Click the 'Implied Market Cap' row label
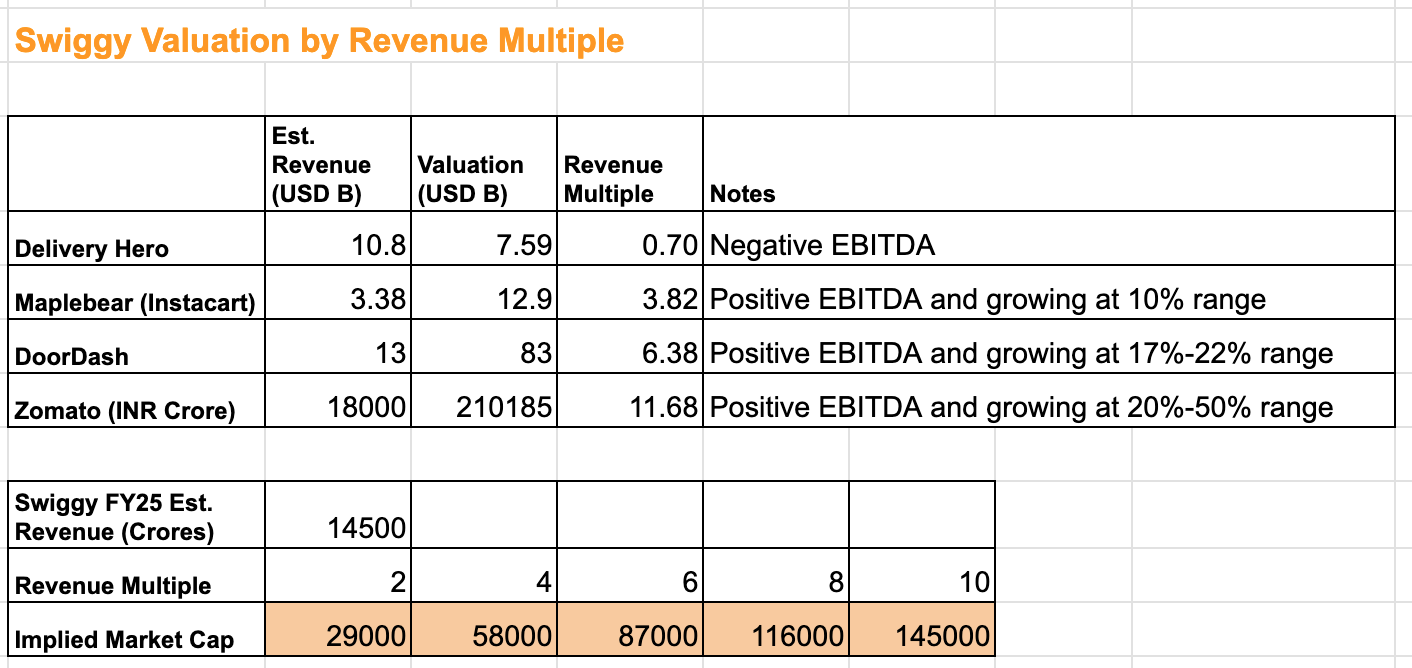1412x668 pixels. click(x=137, y=629)
